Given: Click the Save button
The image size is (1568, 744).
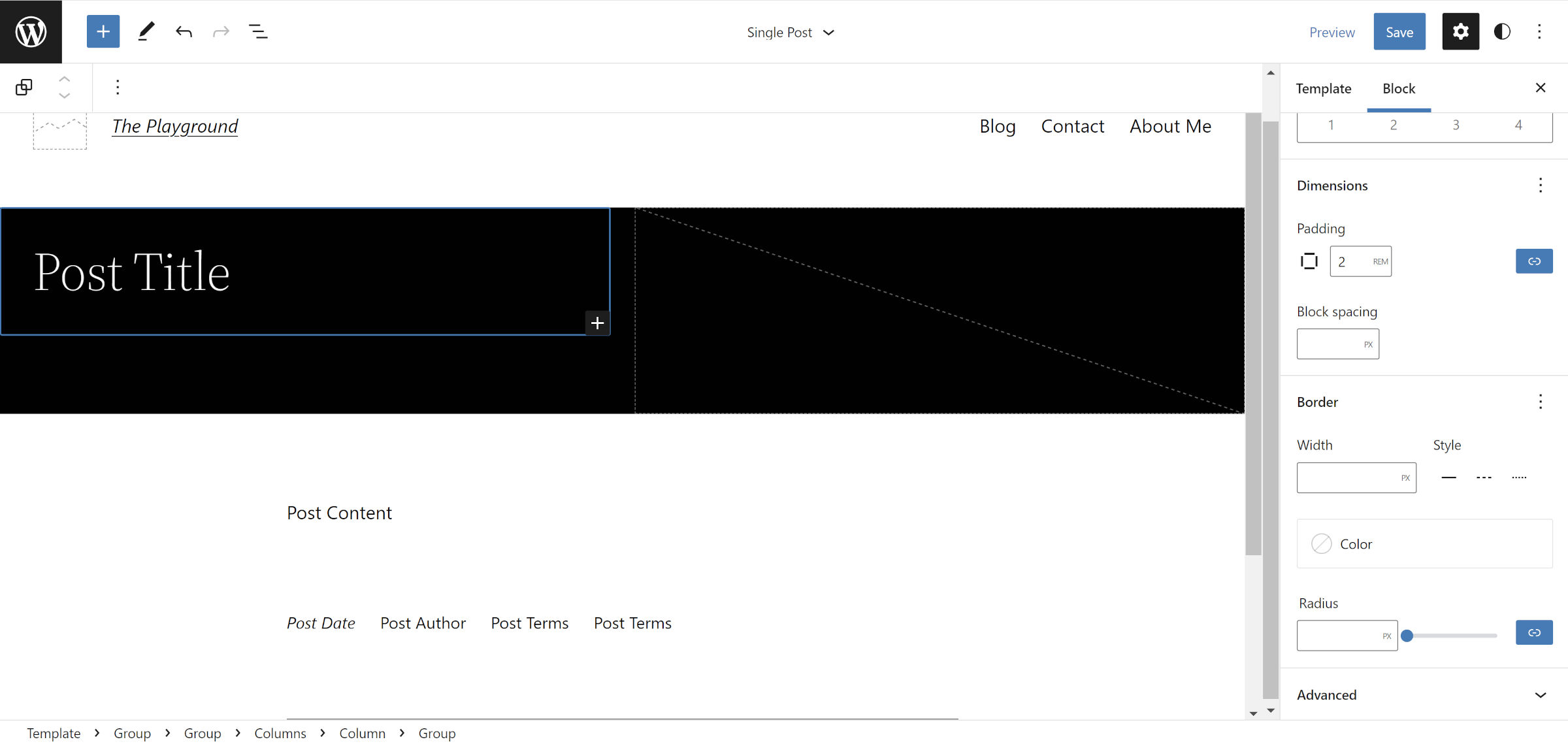Looking at the screenshot, I should (x=1399, y=31).
